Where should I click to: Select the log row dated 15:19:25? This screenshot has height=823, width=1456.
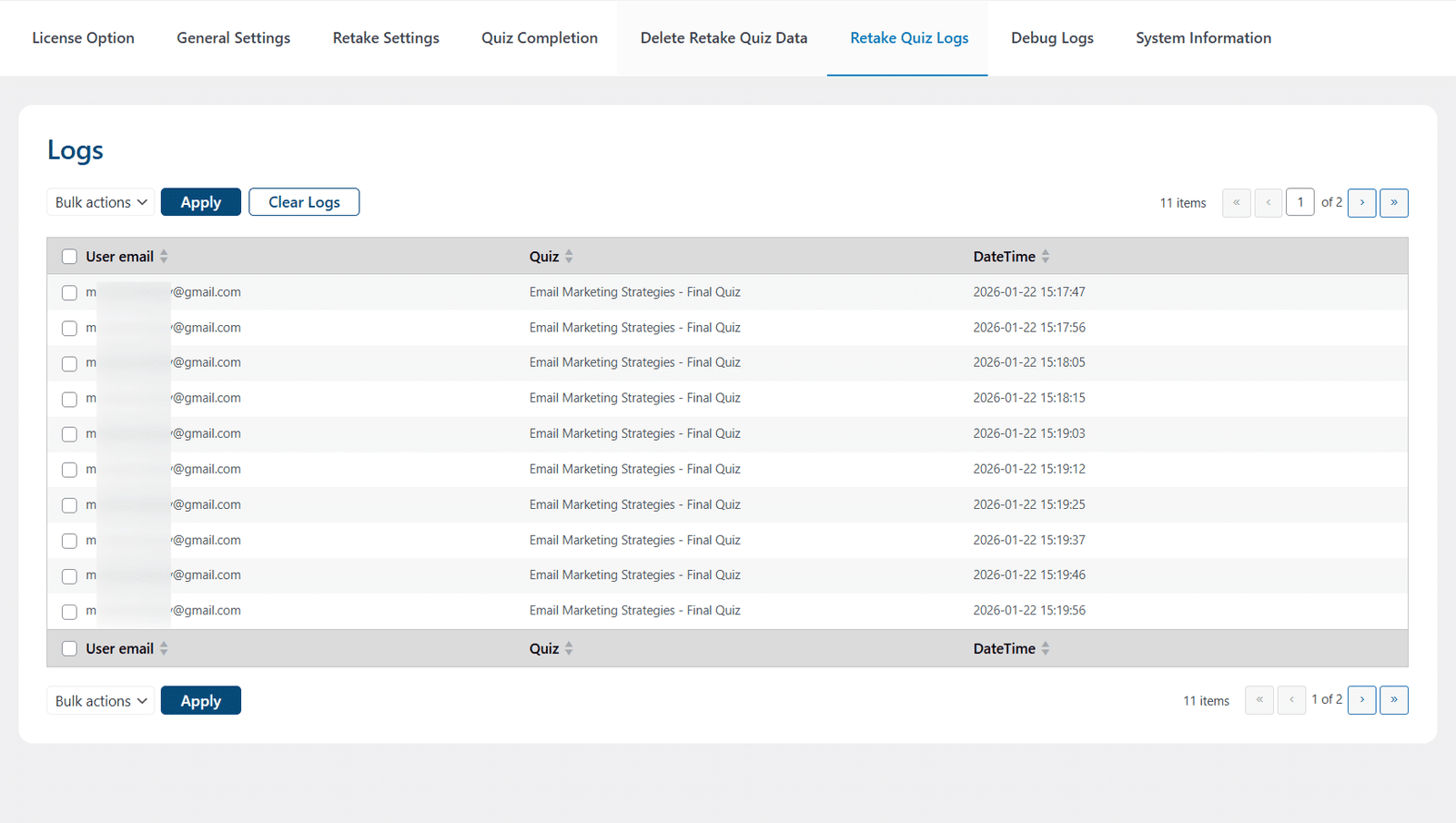click(69, 505)
